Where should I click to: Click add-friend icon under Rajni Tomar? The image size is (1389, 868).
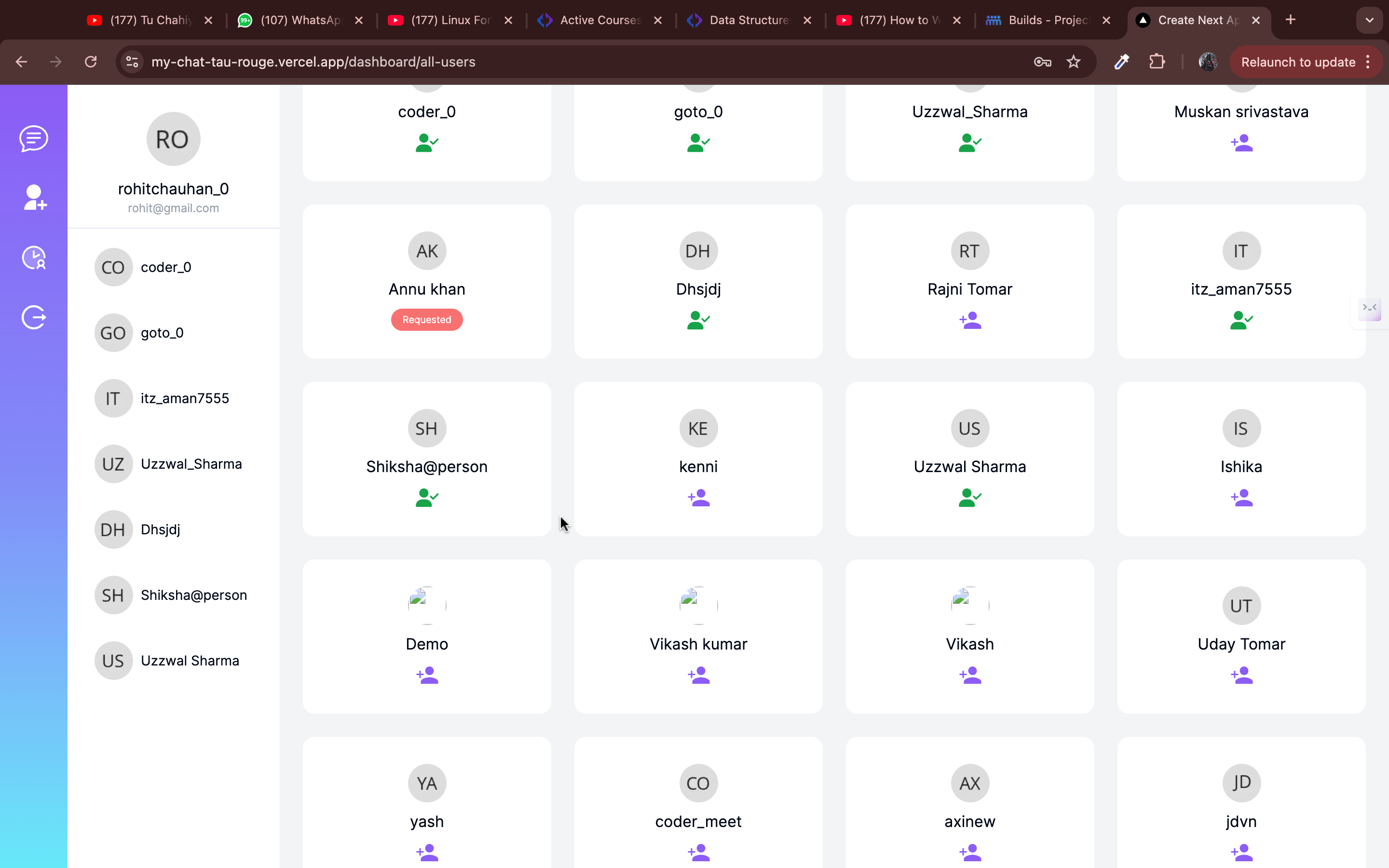click(970, 320)
